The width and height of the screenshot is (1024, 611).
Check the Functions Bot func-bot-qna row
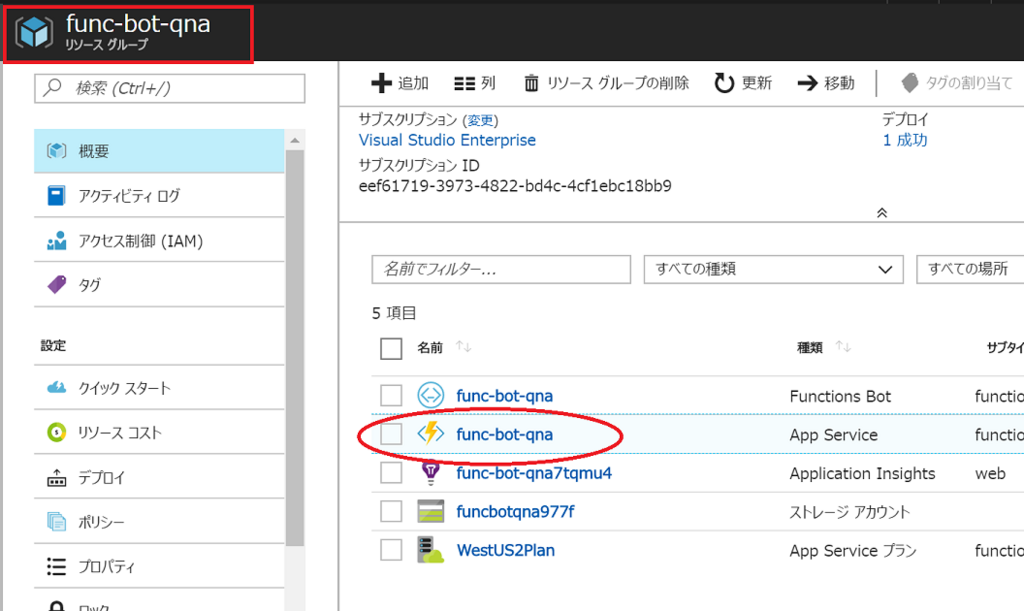tap(391, 396)
